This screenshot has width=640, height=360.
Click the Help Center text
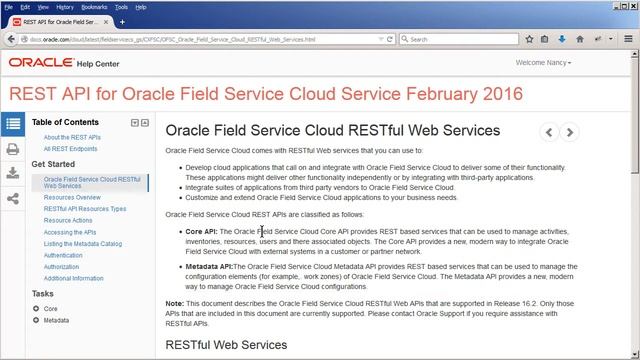pos(98,64)
